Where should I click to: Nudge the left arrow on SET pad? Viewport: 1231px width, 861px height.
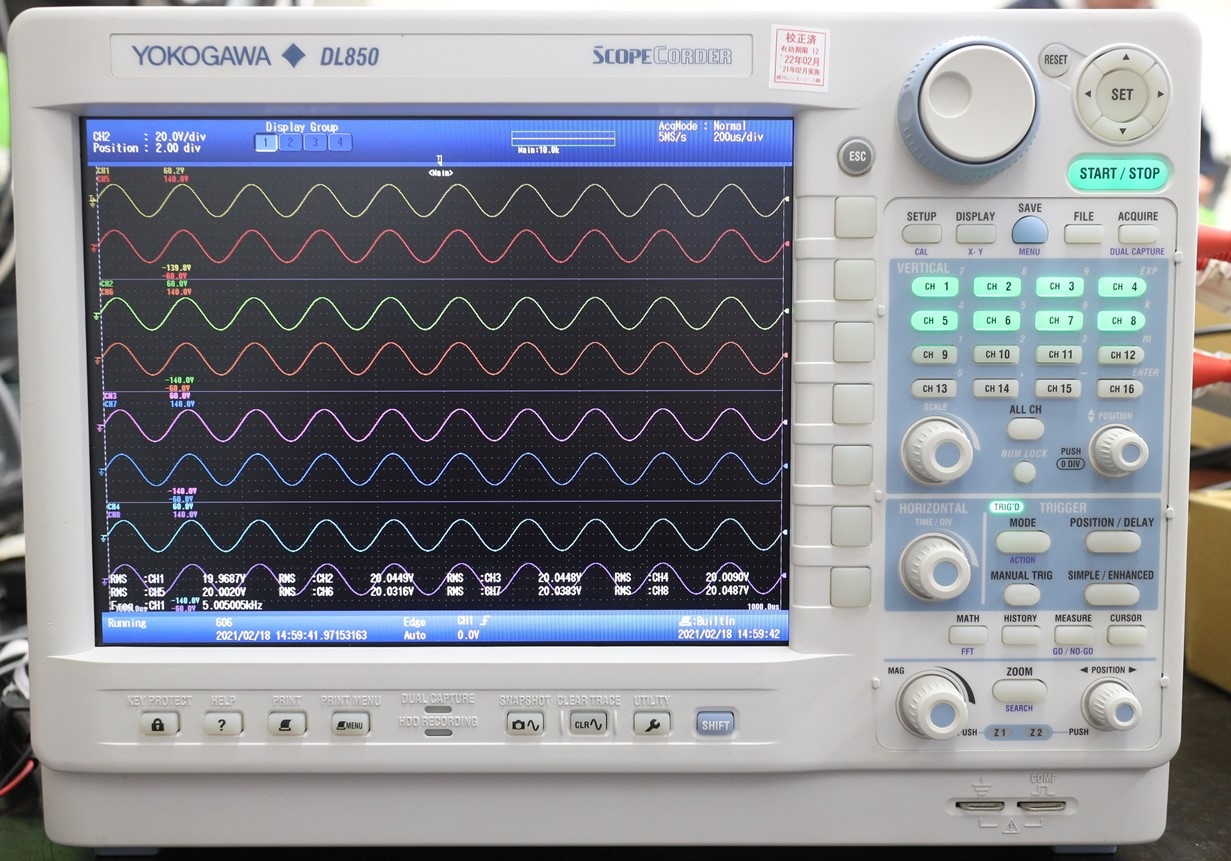pyautogui.click(x=1086, y=94)
